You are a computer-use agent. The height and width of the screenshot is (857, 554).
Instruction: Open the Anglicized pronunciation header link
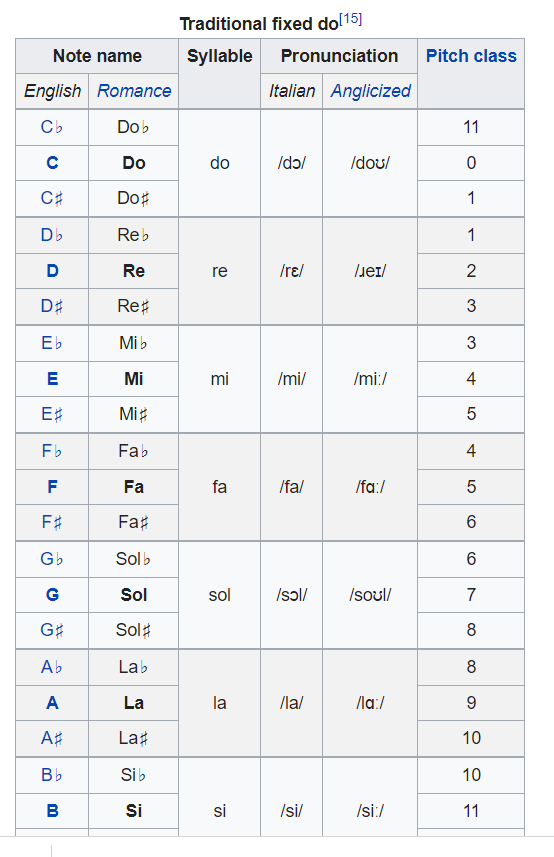[370, 91]
